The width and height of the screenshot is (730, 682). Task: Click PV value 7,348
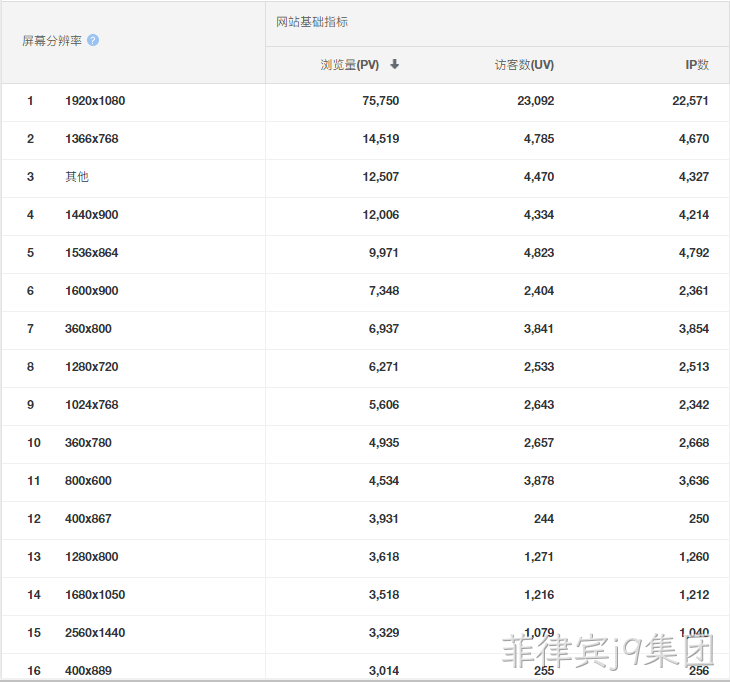[384, 291]
